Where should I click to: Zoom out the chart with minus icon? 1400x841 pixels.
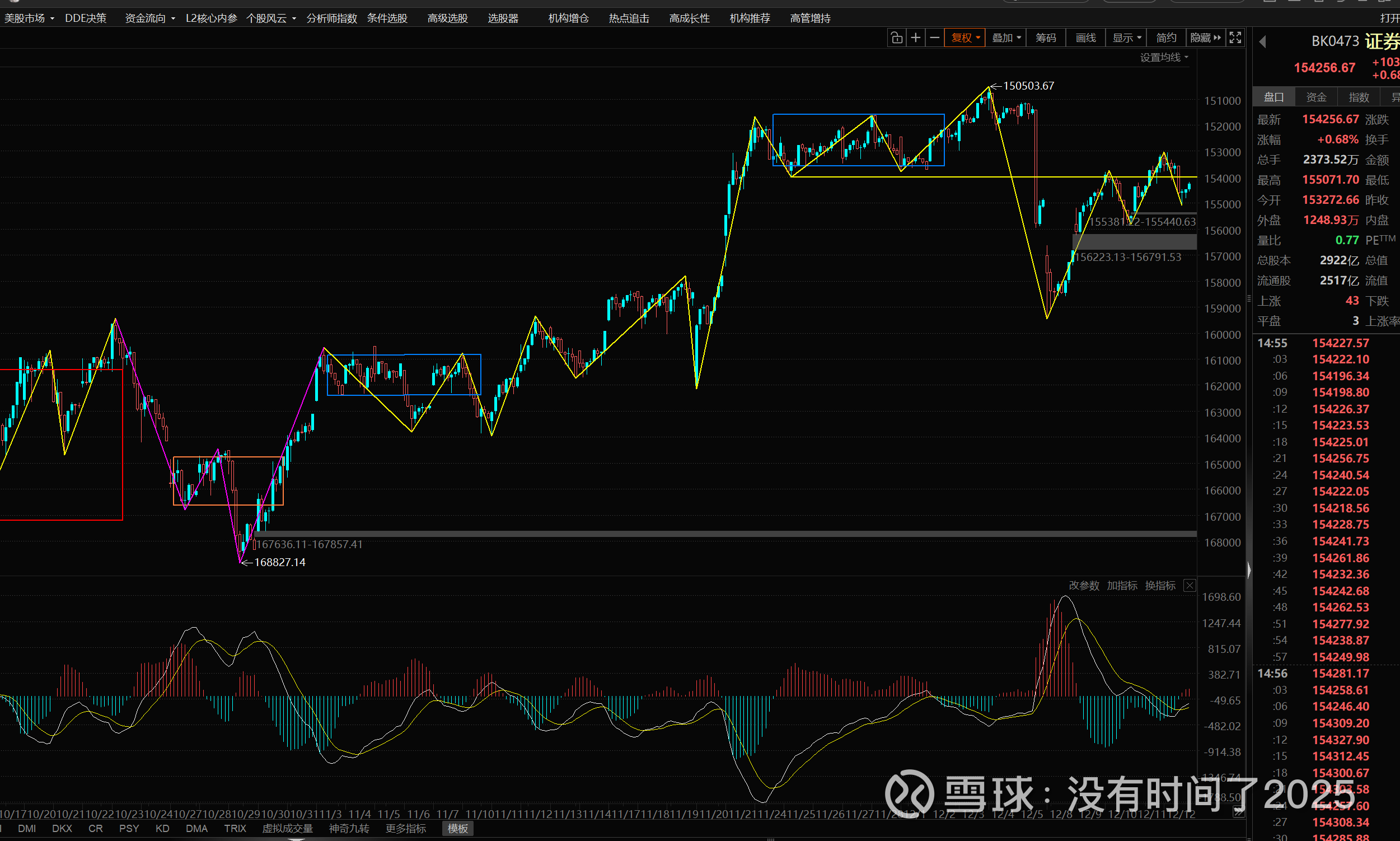coord(935,38)
